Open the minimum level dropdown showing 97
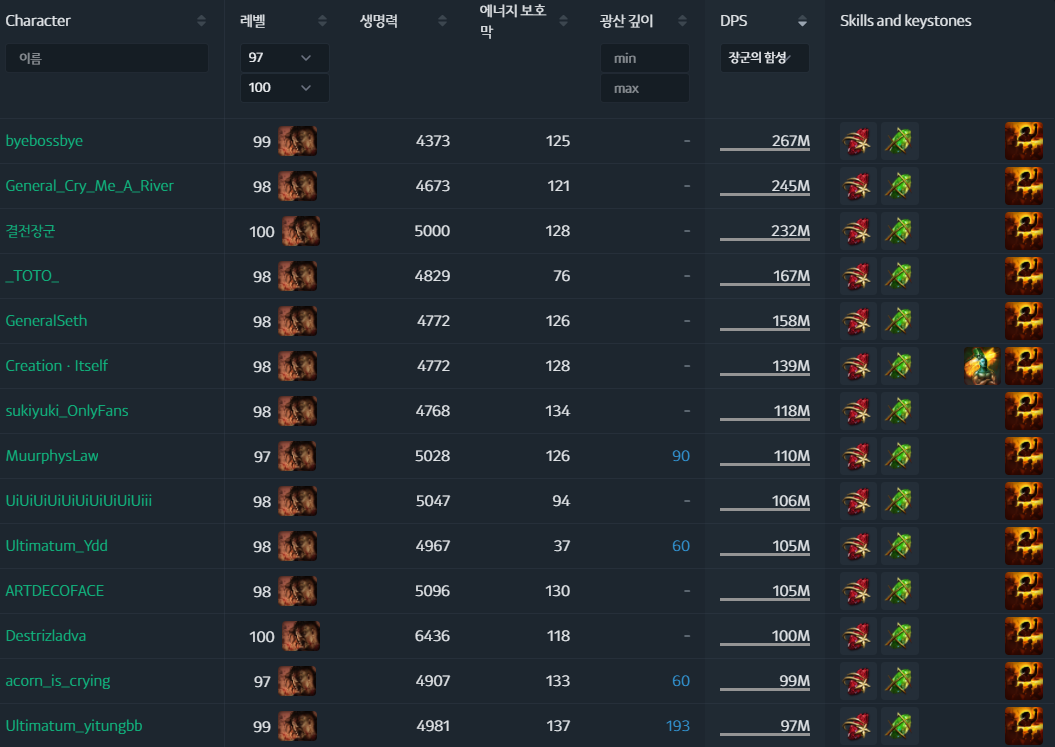The height and width of the screenshot is (747, 1055). pos(285,58)
